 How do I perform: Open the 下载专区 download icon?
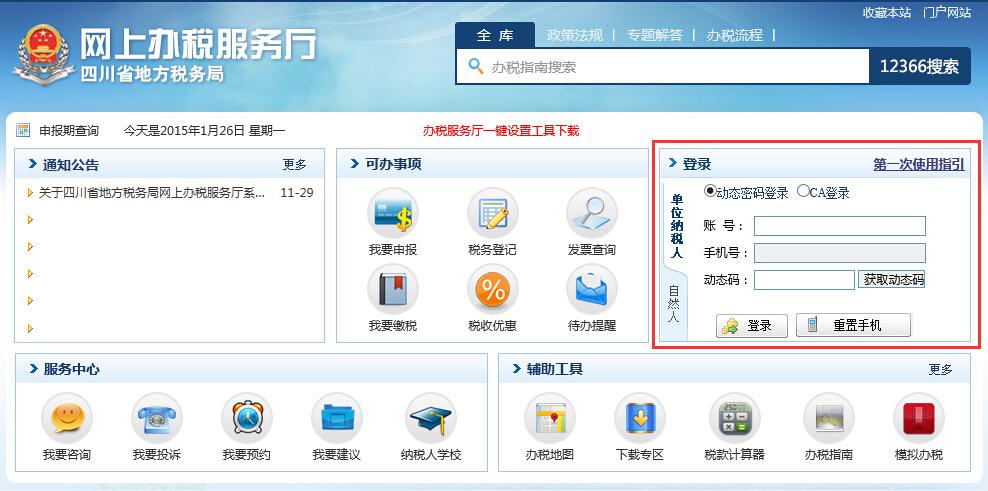(x=640, y=419)
